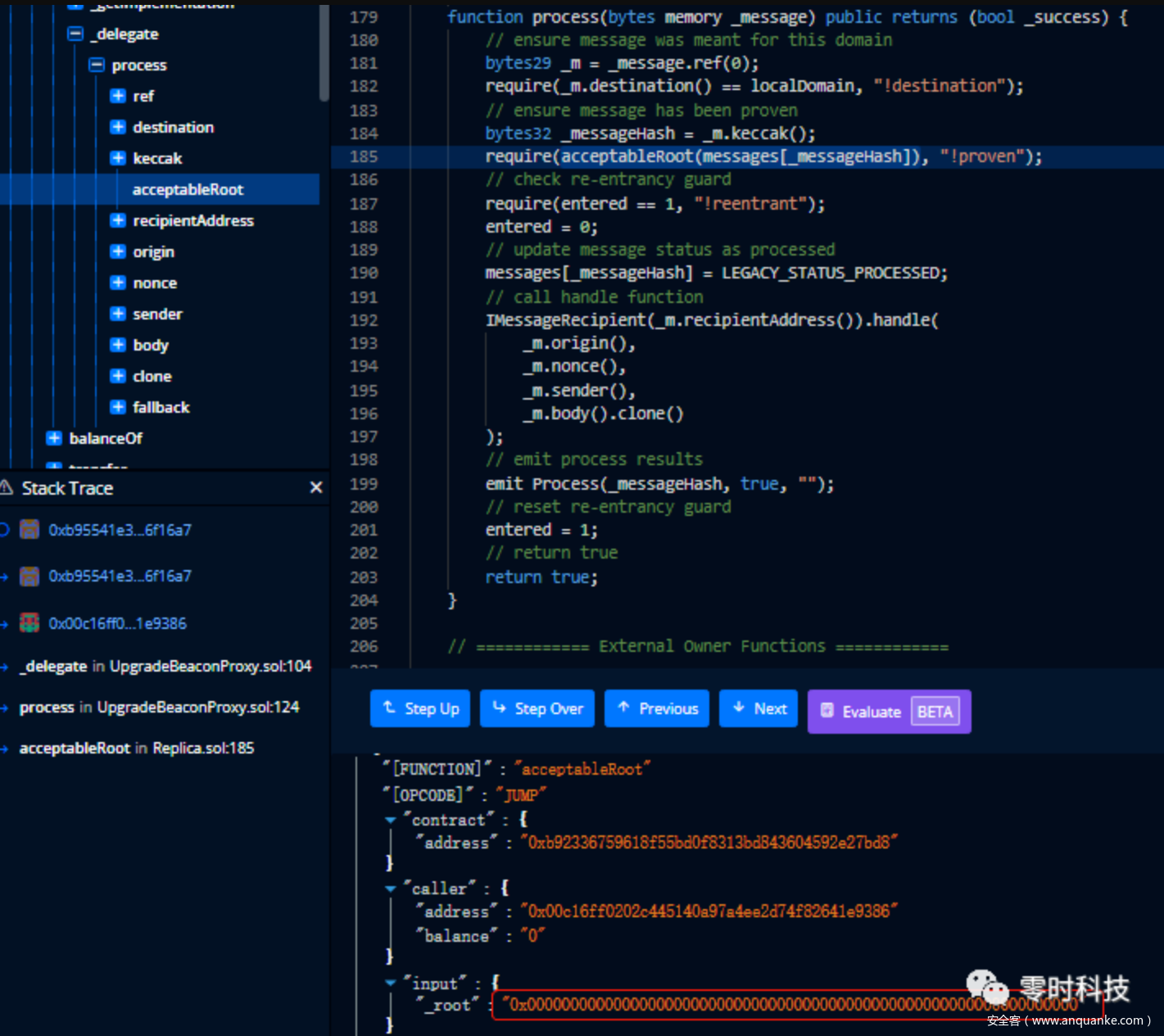
Task: Click the left tree panel scrollbar
Action: pos(324,53)
